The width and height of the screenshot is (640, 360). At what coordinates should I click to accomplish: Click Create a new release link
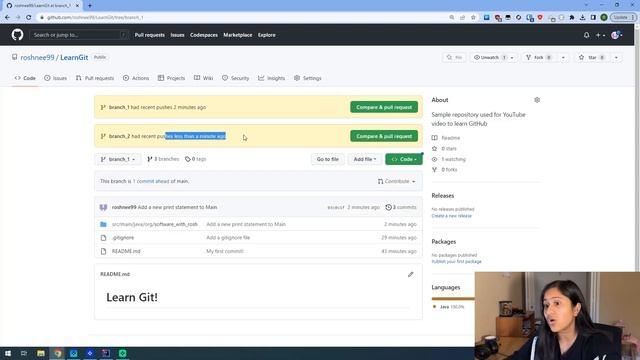click(x=451, y=216)
